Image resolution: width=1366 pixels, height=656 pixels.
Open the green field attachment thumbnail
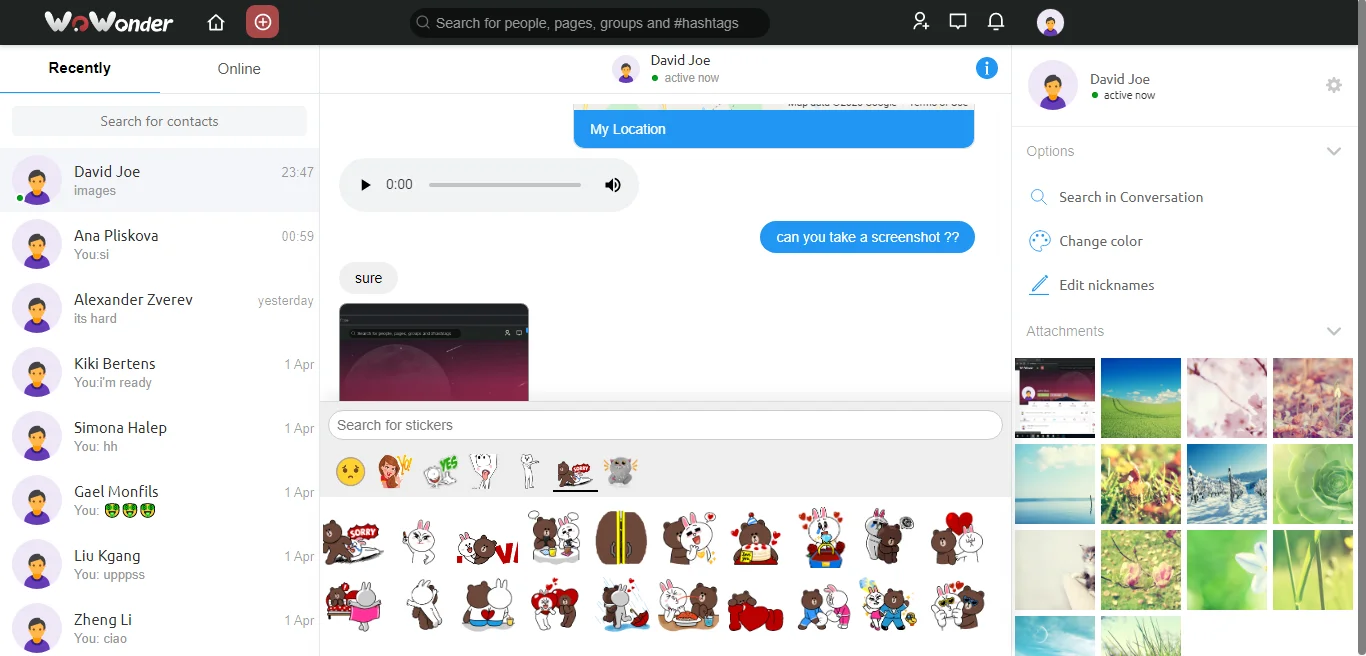coord(1141,398)
